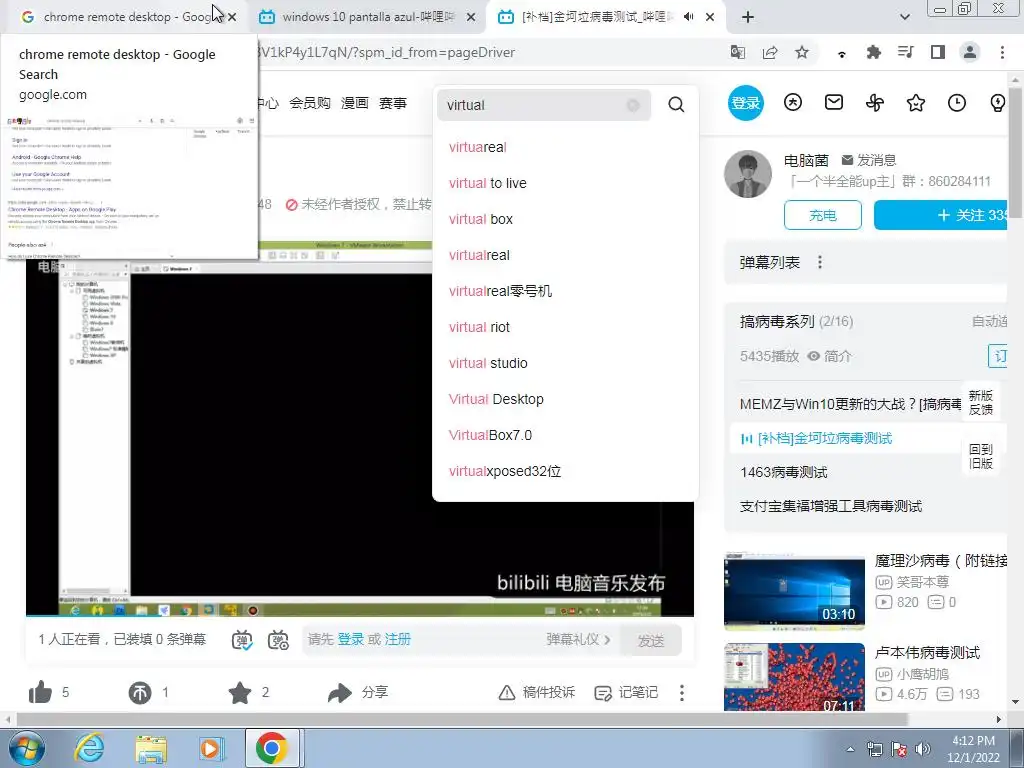This screenshot has width=1024, height=768.
Task: Open File Explorer from taskbar
Action: click(151, 748)
